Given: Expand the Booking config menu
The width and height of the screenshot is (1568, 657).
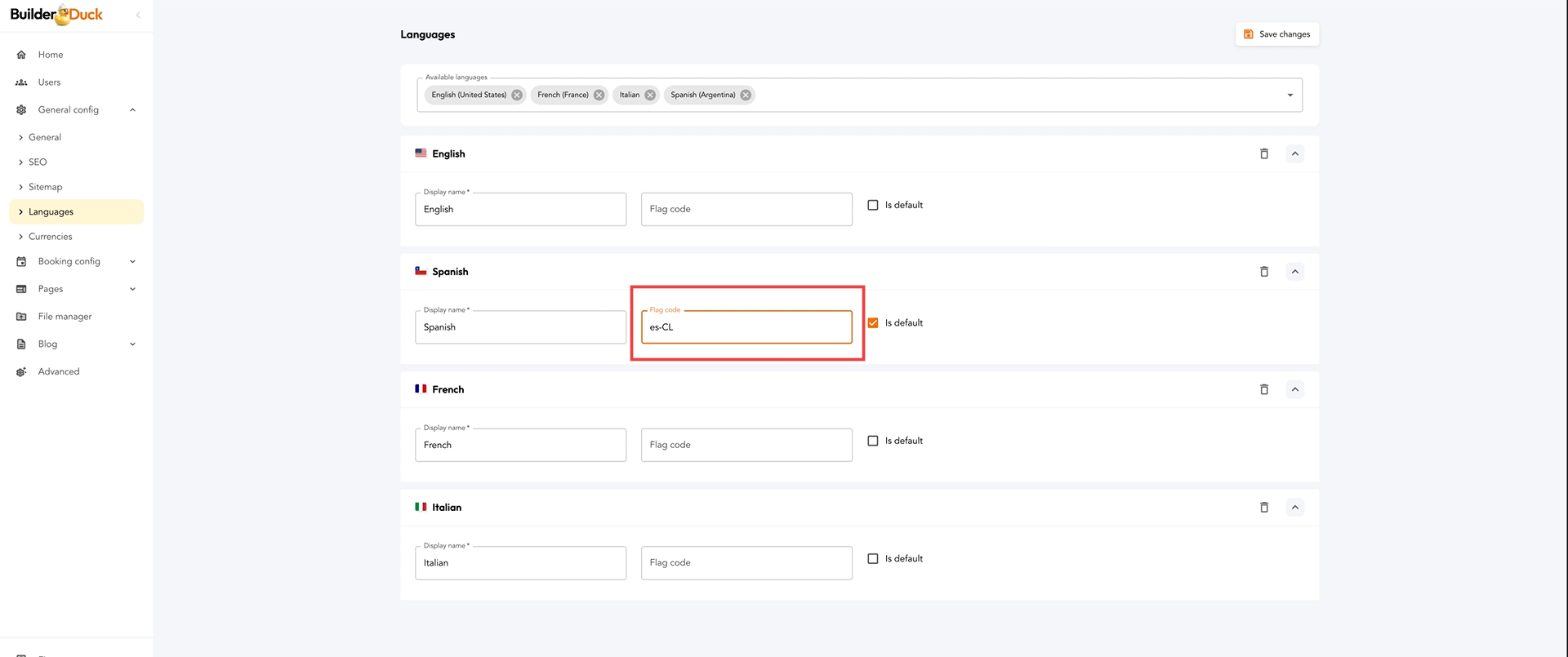Looking at the screenshot, I should click(x=132, y=262).
